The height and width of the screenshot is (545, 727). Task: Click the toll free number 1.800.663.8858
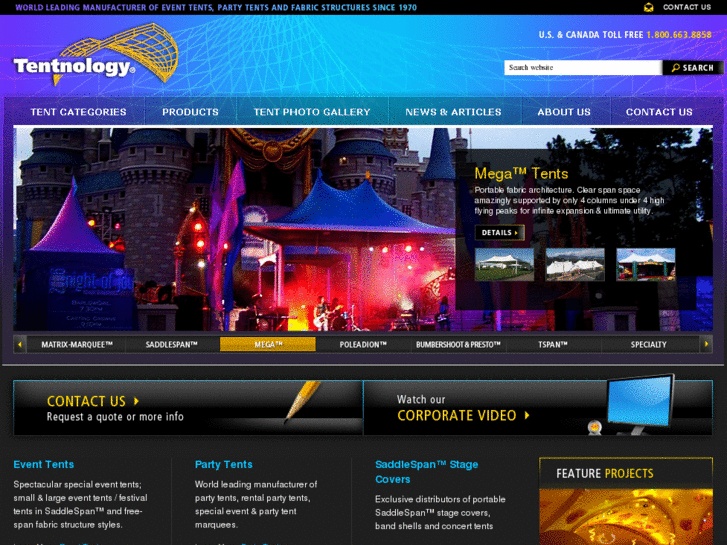coord(679,35)
